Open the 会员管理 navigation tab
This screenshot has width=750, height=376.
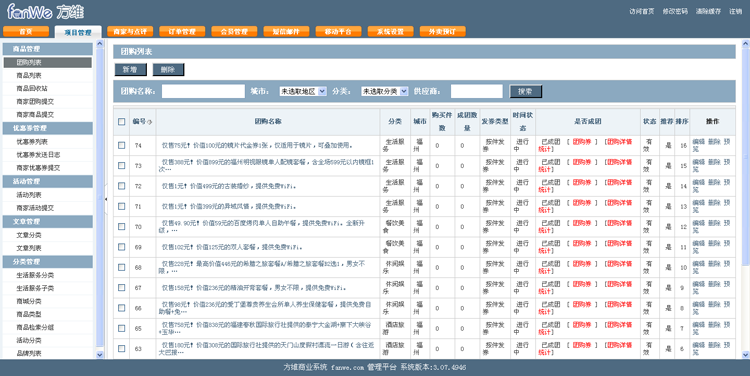pos(234,32)
